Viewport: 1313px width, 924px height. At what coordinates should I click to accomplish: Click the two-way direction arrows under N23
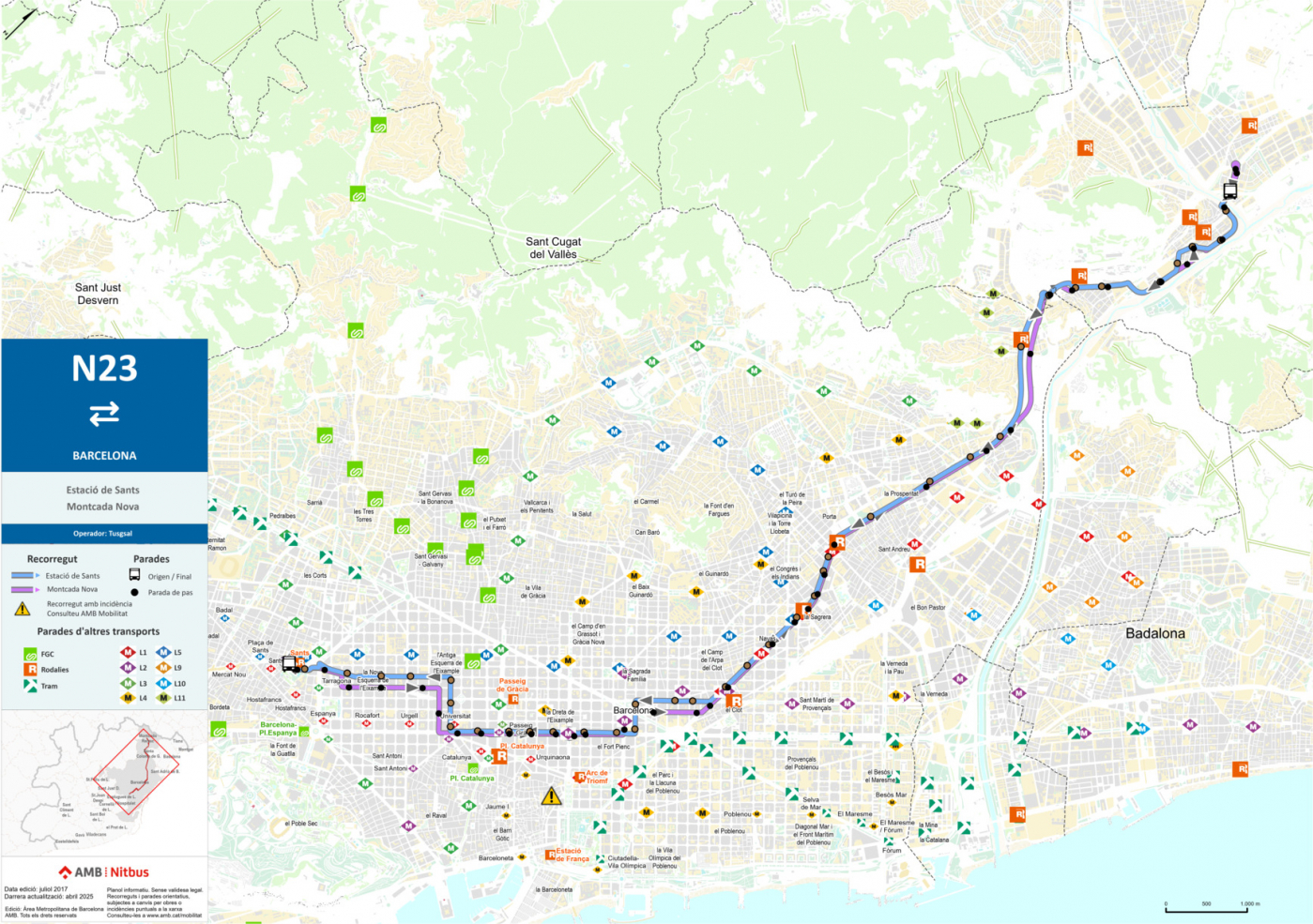click(104, 414)
